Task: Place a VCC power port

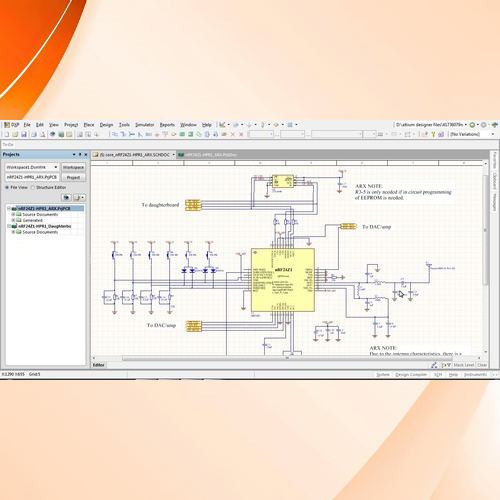Action: (x=165, y=134)
